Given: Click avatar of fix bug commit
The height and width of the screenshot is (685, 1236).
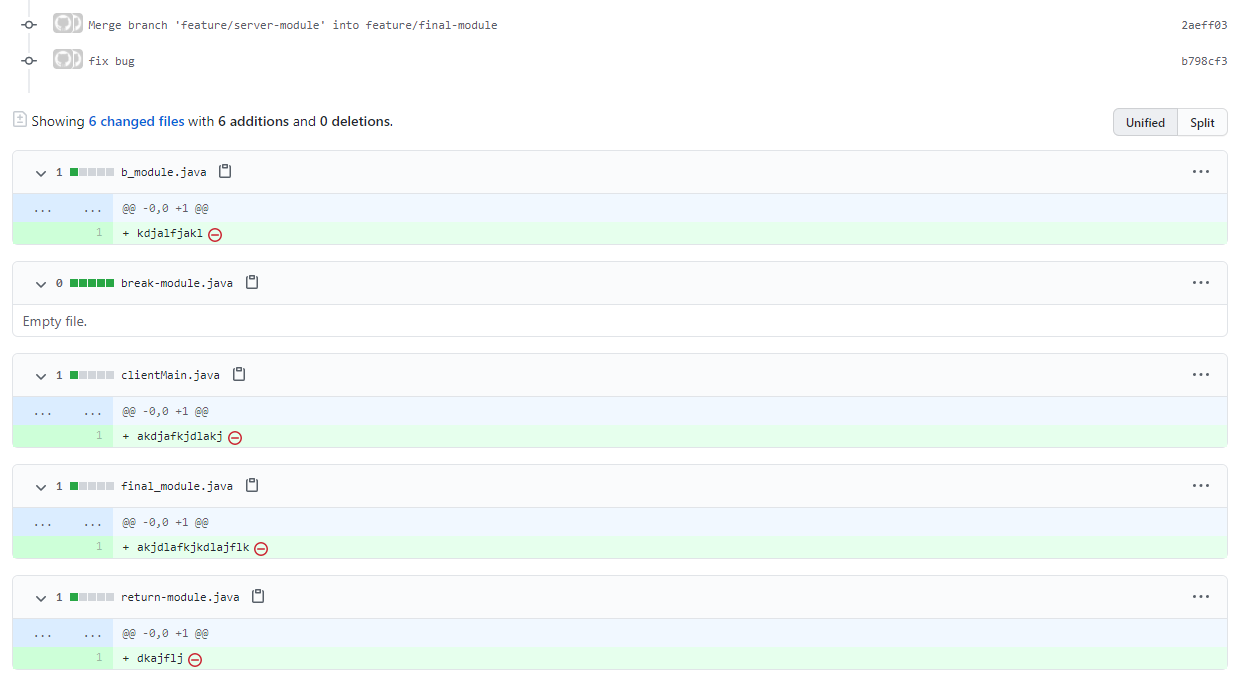Looking at the screenshot, I should click(67, 60).
